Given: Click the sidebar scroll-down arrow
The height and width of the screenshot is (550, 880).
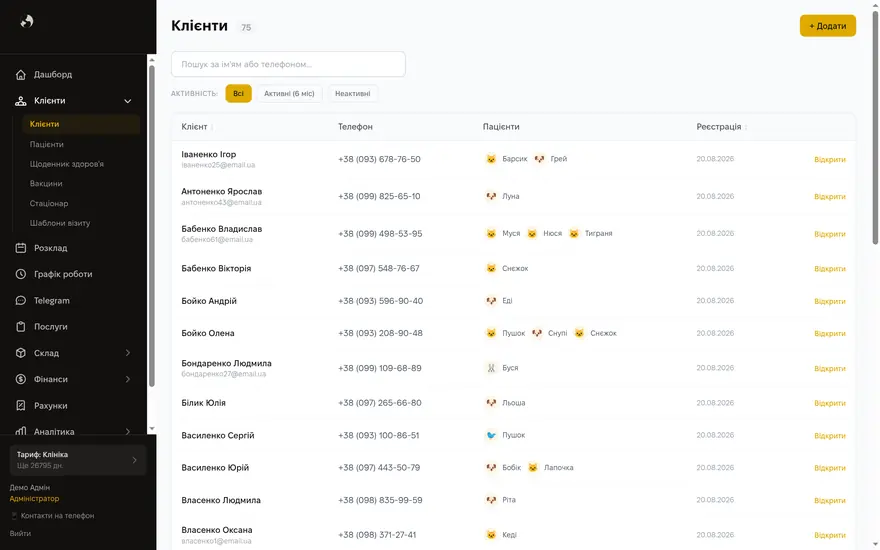Looking at the screenshot, I should (152, 429).
